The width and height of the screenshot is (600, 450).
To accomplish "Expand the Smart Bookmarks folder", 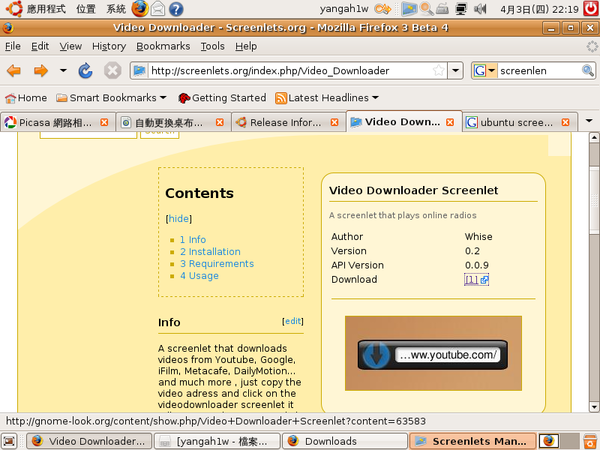I will 111,98.
